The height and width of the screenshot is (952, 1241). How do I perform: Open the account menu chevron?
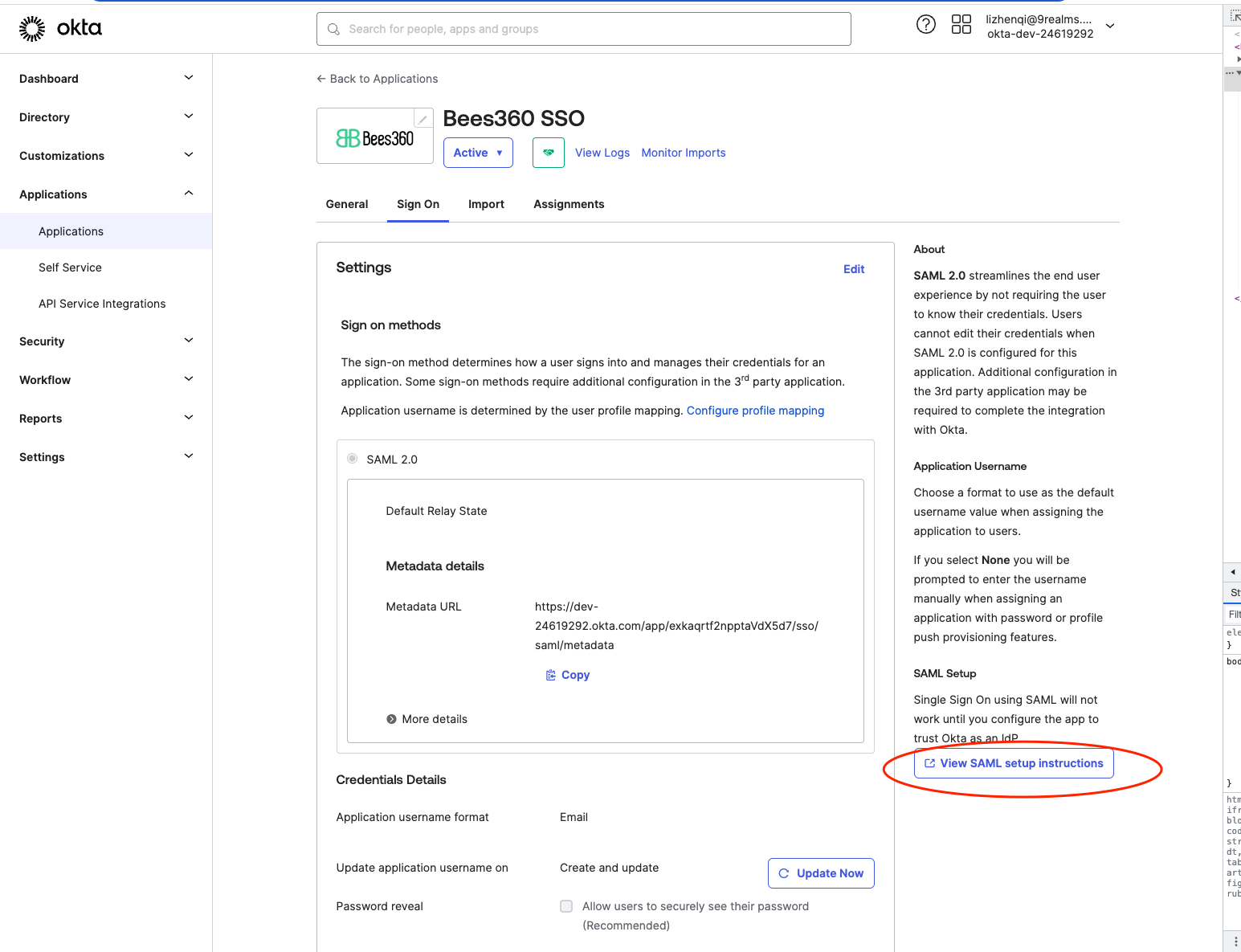pos(1110,27)
